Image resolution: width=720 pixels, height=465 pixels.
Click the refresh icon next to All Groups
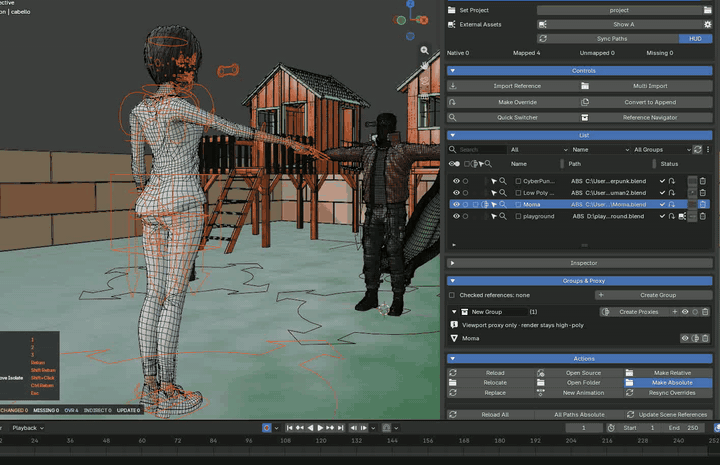tap(698, 150)
